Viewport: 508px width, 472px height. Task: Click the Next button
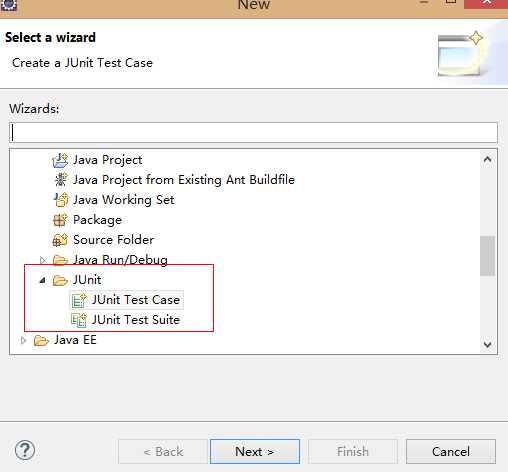255,451
